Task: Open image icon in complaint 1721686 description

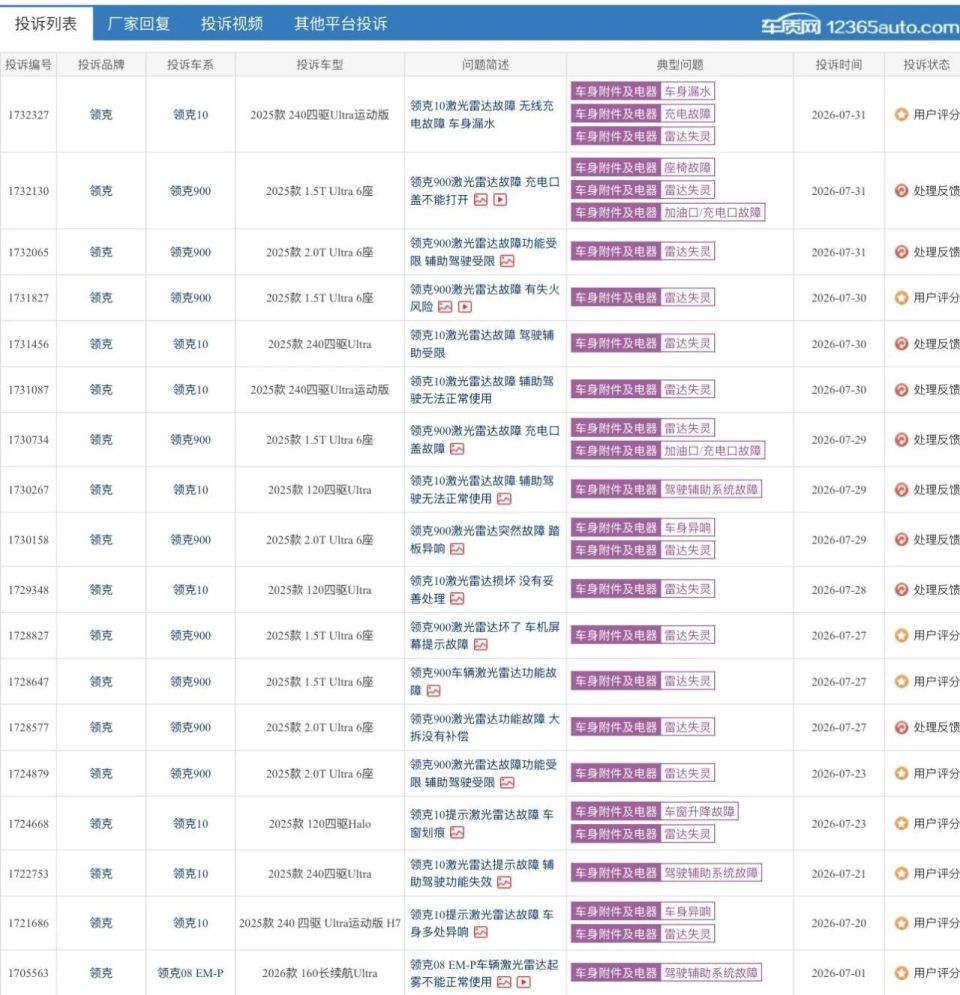Action: (x=481, y=933)
